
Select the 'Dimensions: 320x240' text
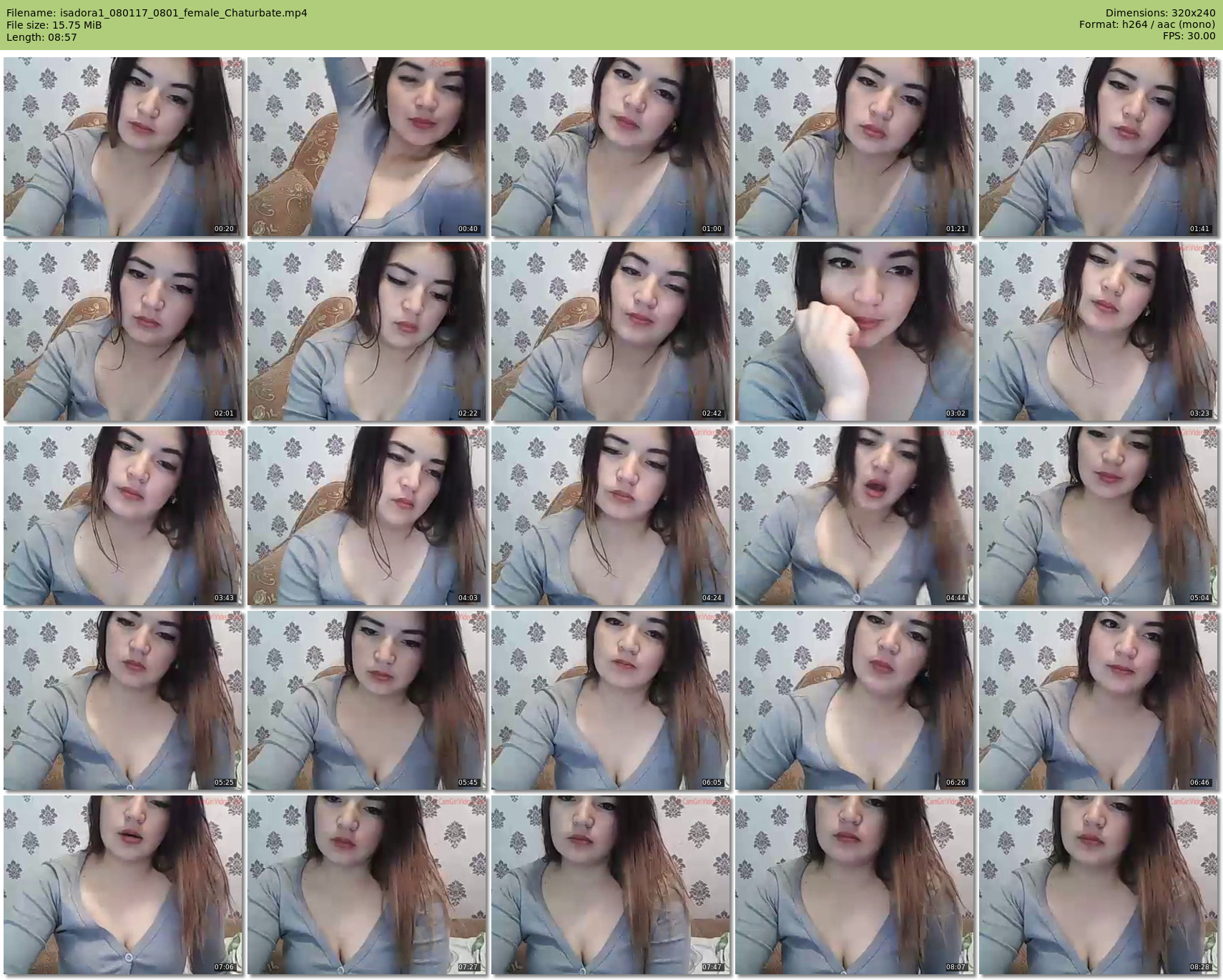pos(1160,13)
